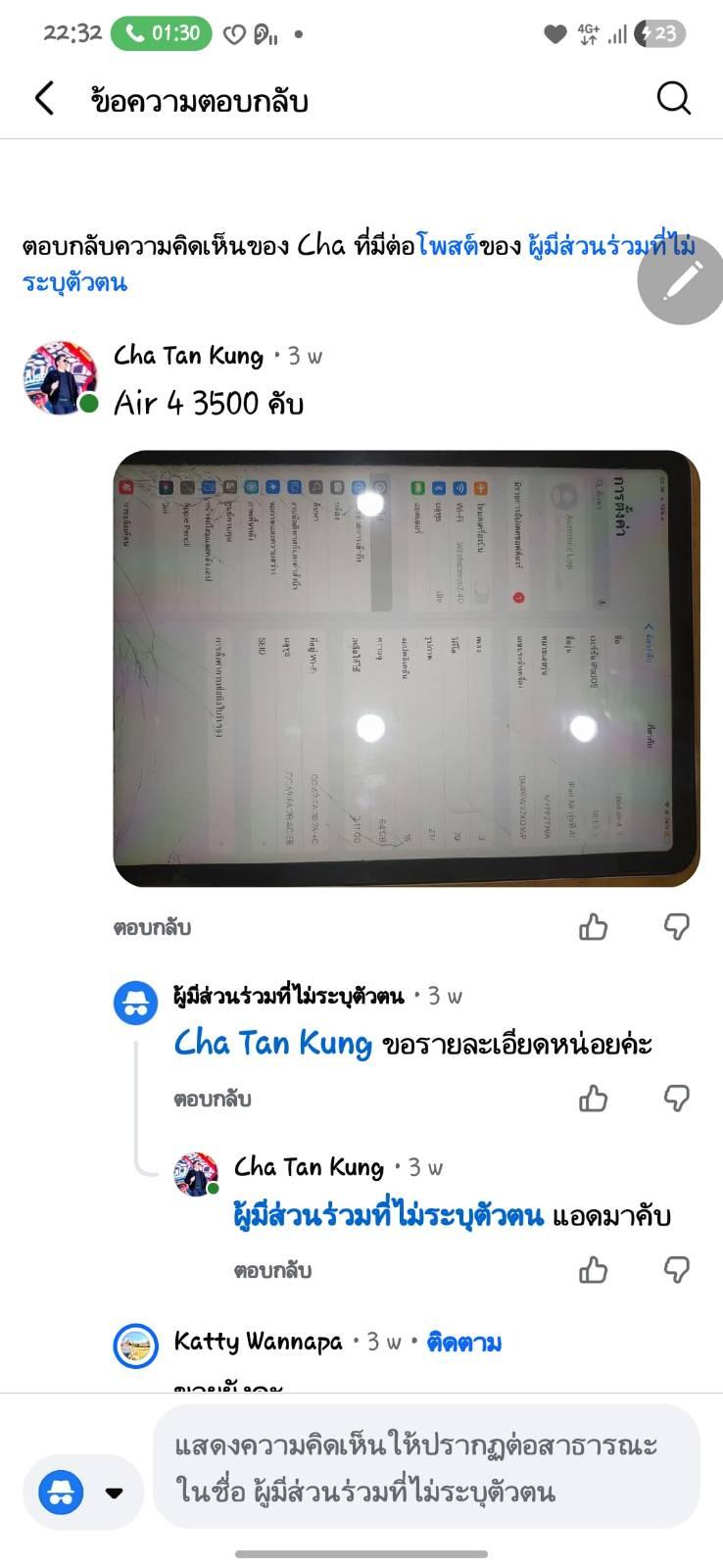Open the cracked iPad photo
Image resolution: width=723 pixels, height=1568 pixels.
click(407, 668)
